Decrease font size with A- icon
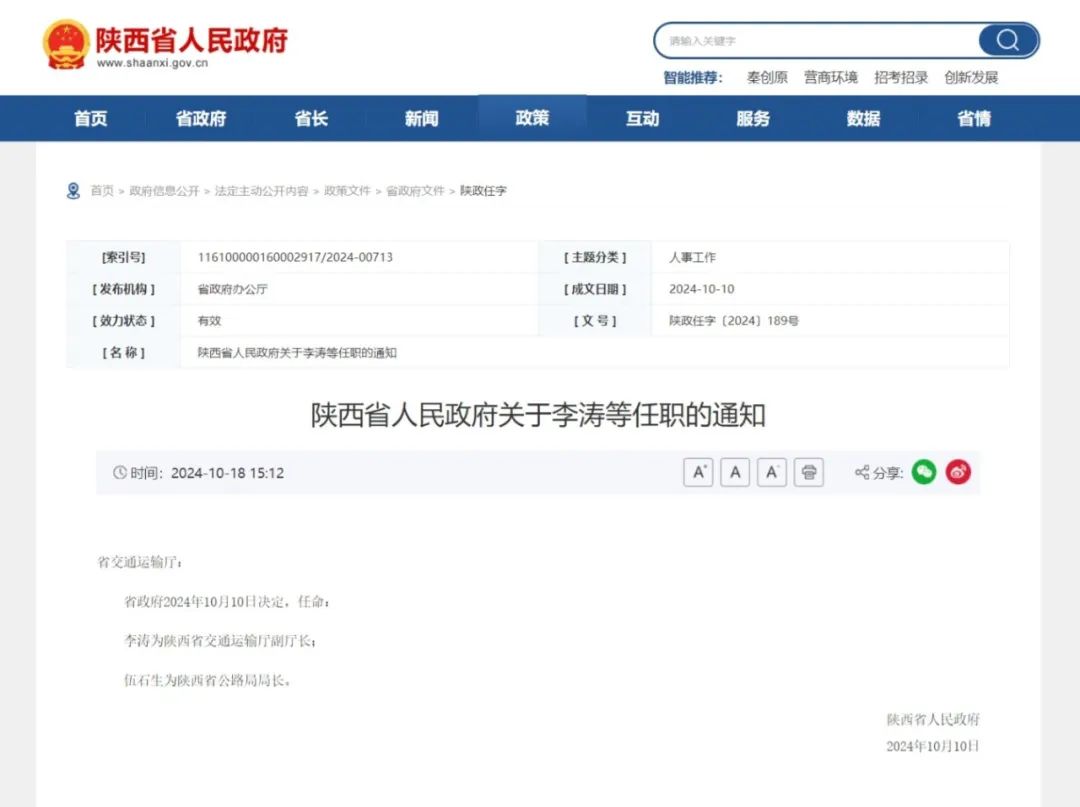 click(x=771, y=472)
